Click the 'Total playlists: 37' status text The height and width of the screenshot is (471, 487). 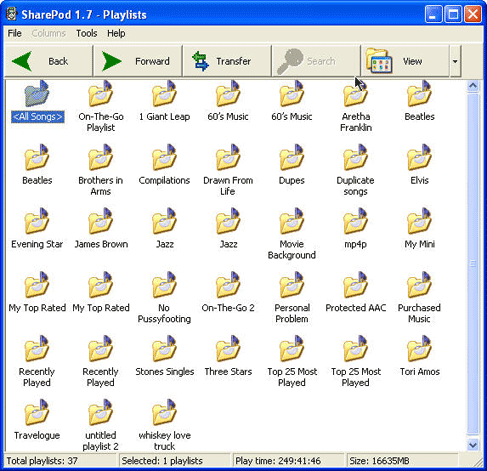click(x=42, y=461)
